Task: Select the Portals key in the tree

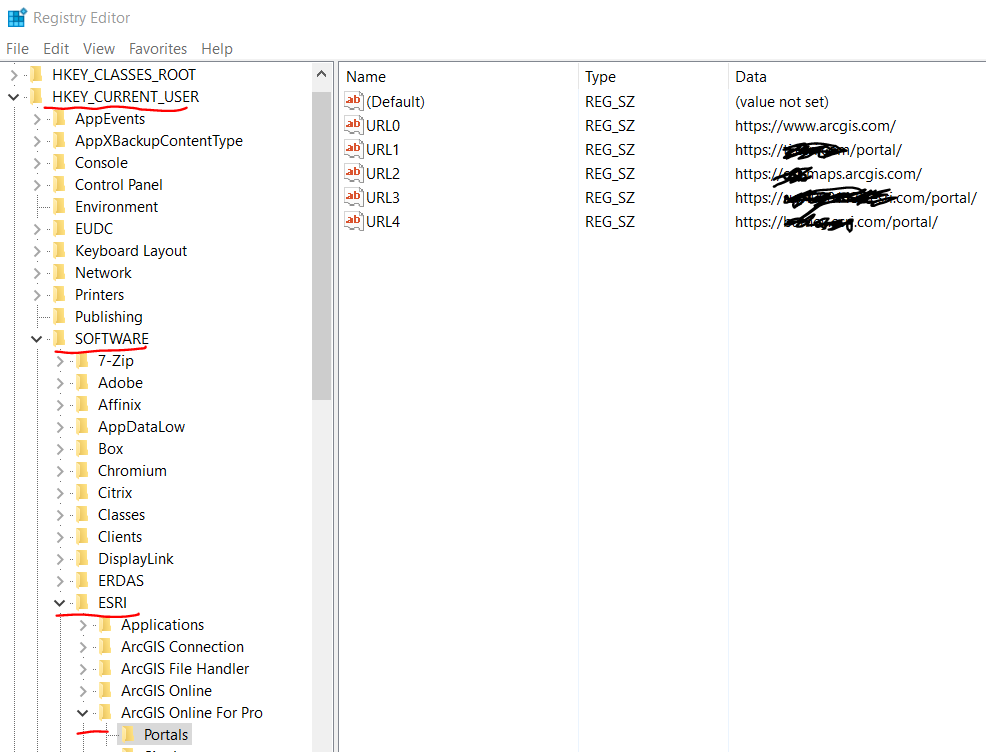Action: (x=166, y=735)
